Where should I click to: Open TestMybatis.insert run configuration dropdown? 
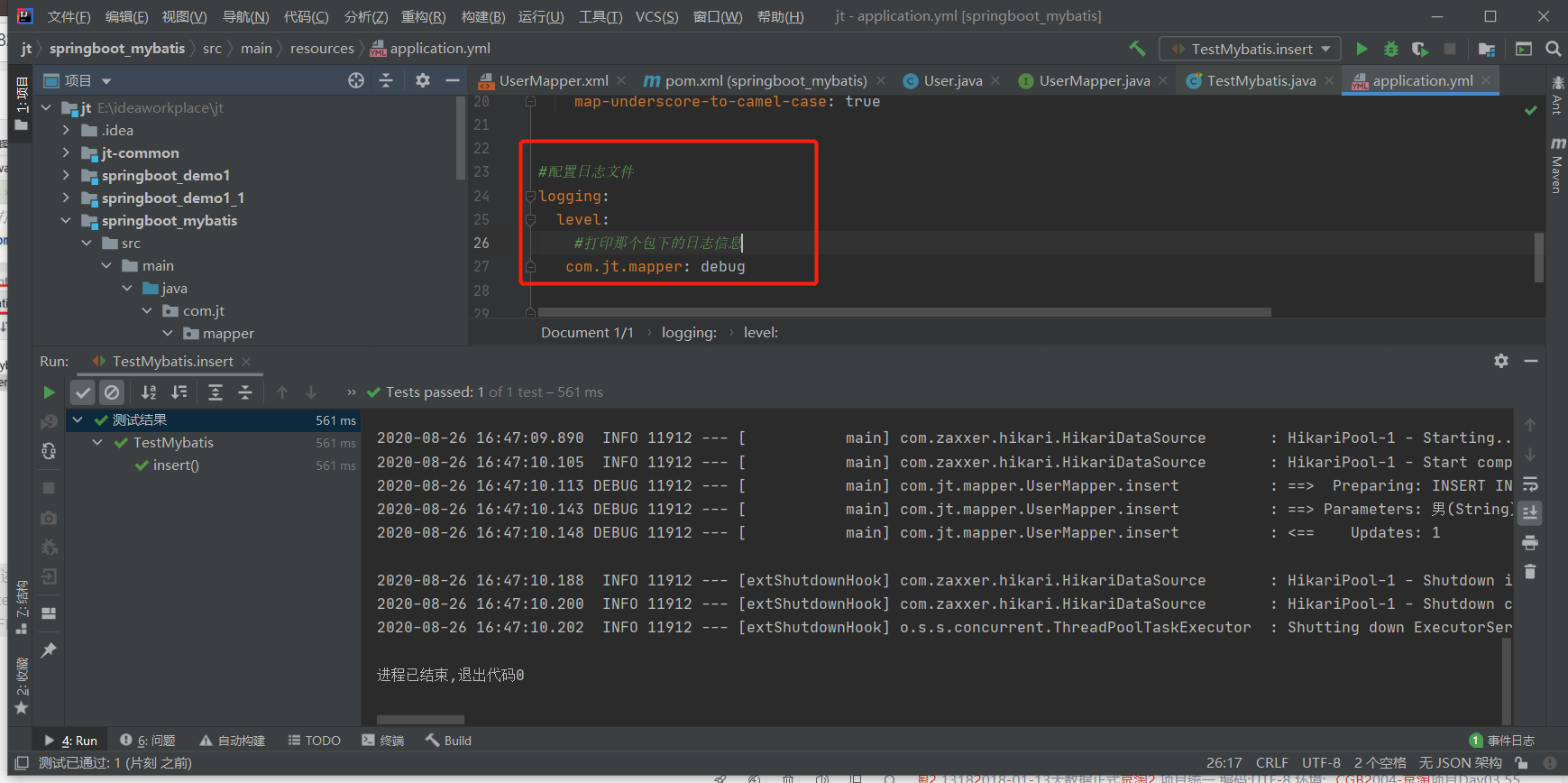point(1250,49)
